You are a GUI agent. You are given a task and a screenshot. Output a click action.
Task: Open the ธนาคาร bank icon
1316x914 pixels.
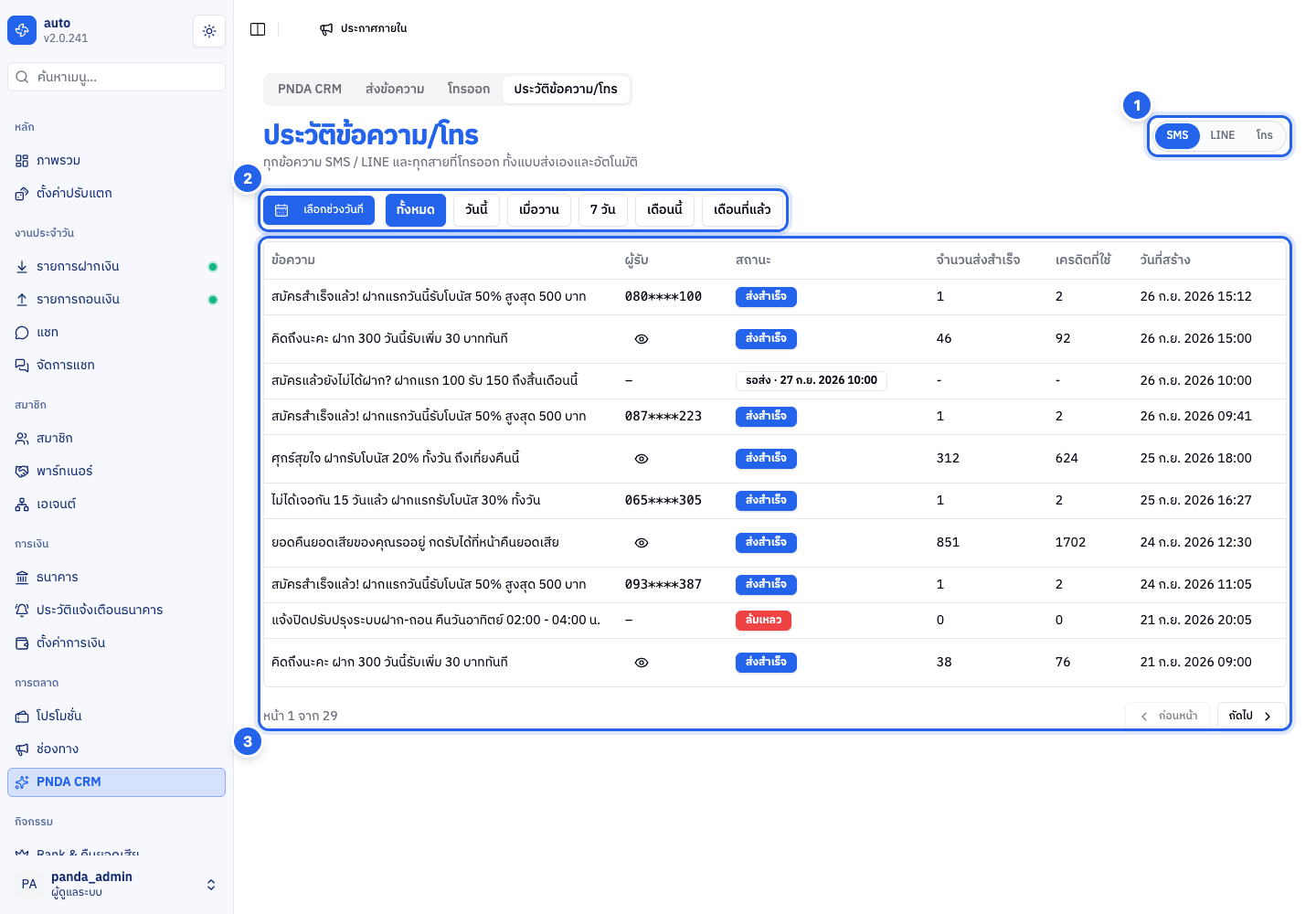[x=22, y=578]
